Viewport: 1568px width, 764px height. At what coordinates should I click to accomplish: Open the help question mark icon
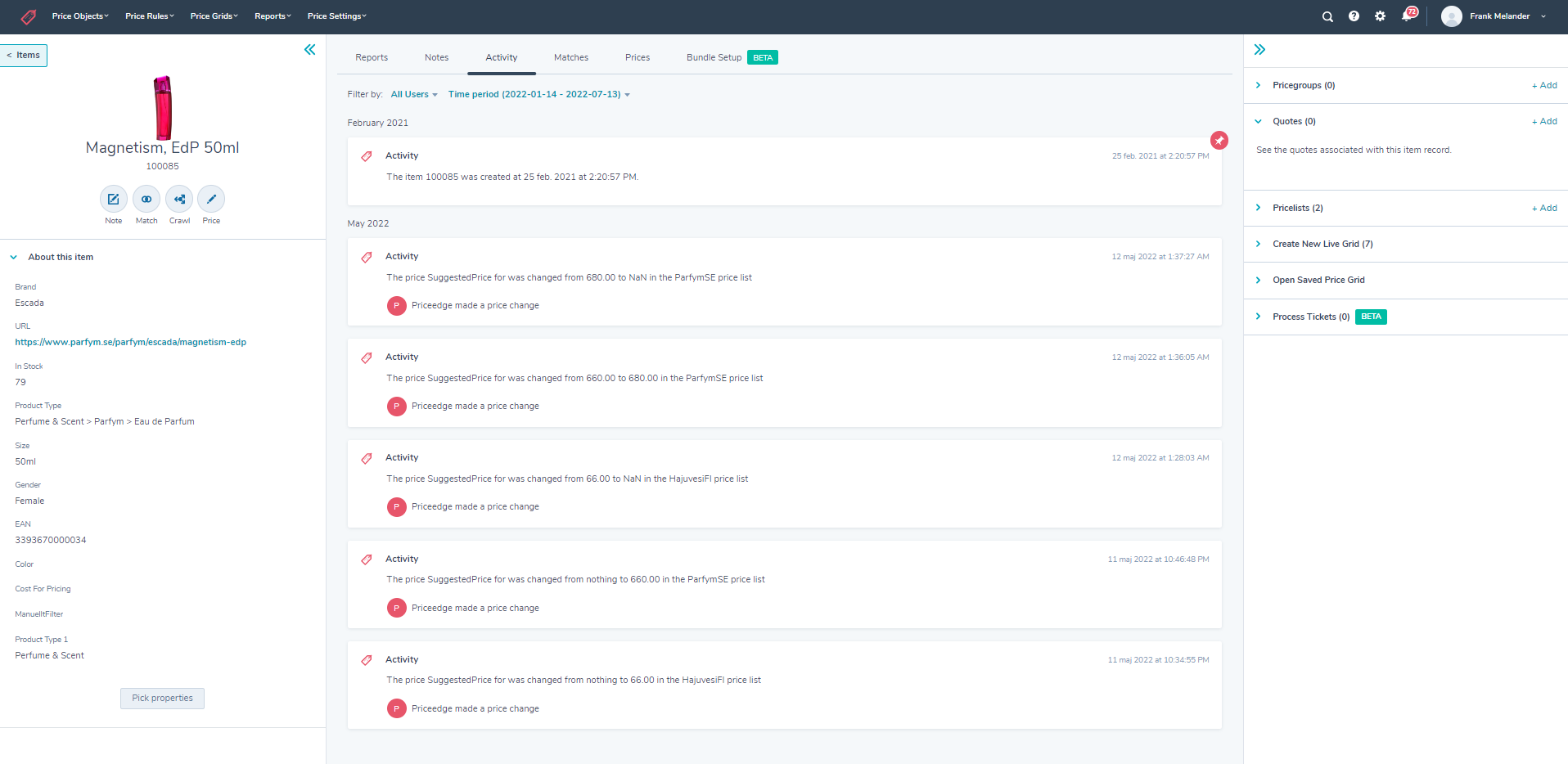point(1354,16)
